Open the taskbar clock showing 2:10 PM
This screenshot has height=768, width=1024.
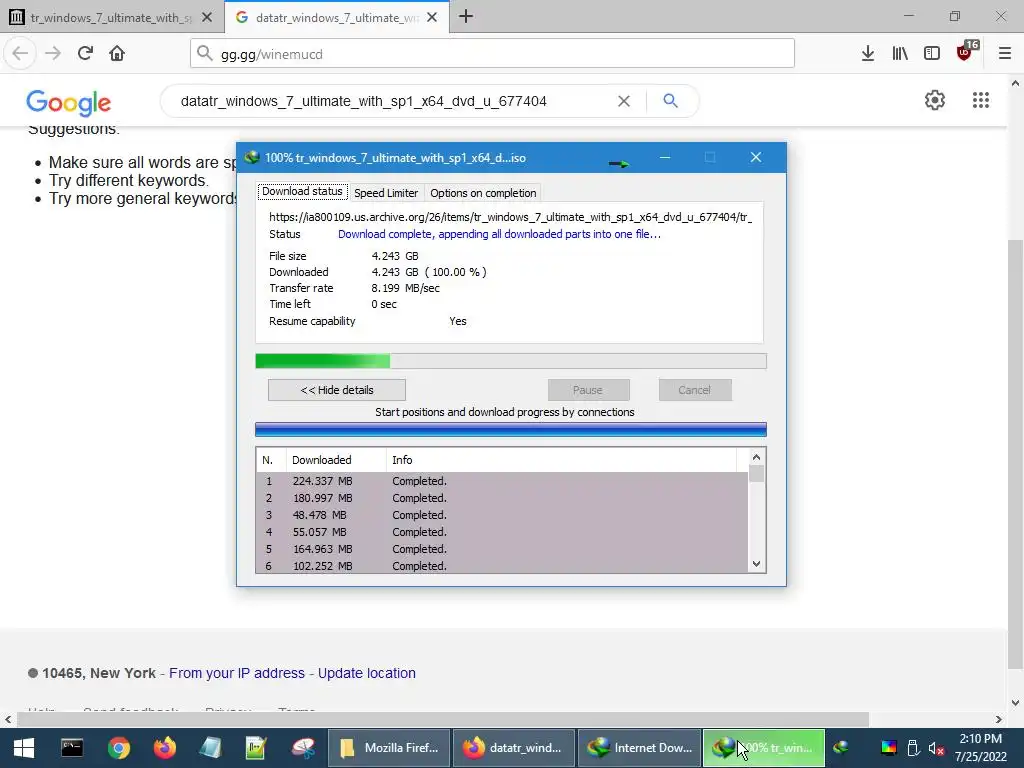(x=981, y=748)
